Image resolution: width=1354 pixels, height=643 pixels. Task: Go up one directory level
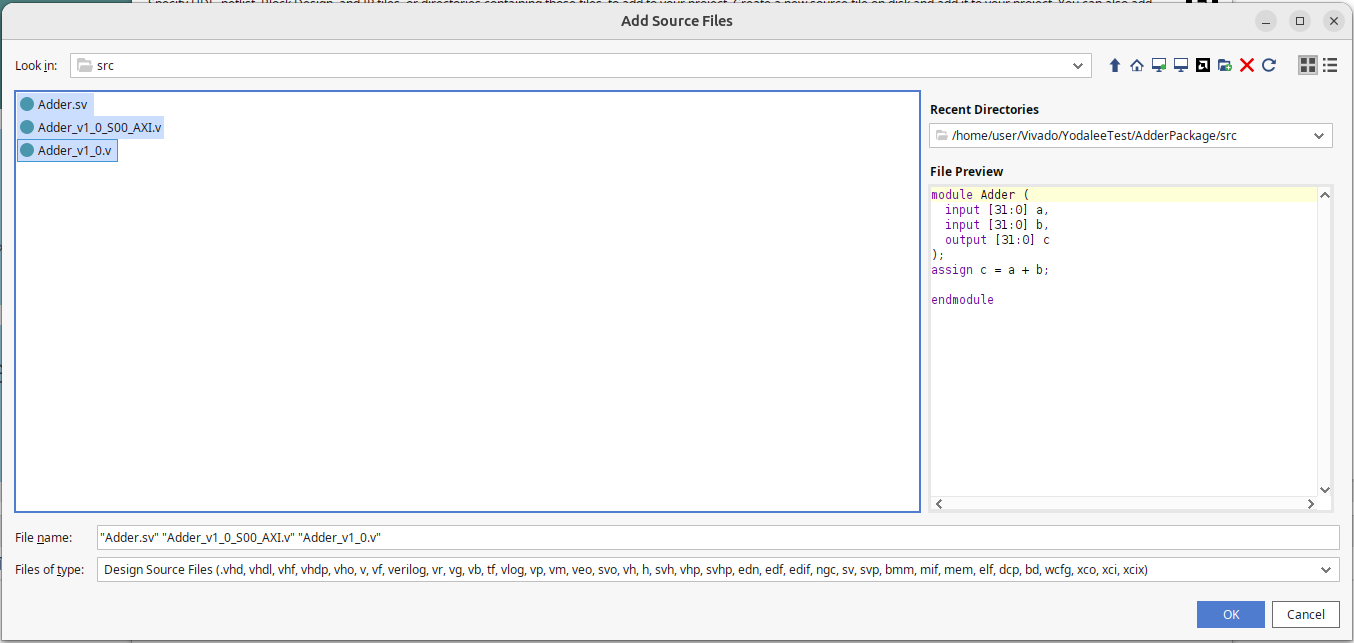(x=1115, y=65)
